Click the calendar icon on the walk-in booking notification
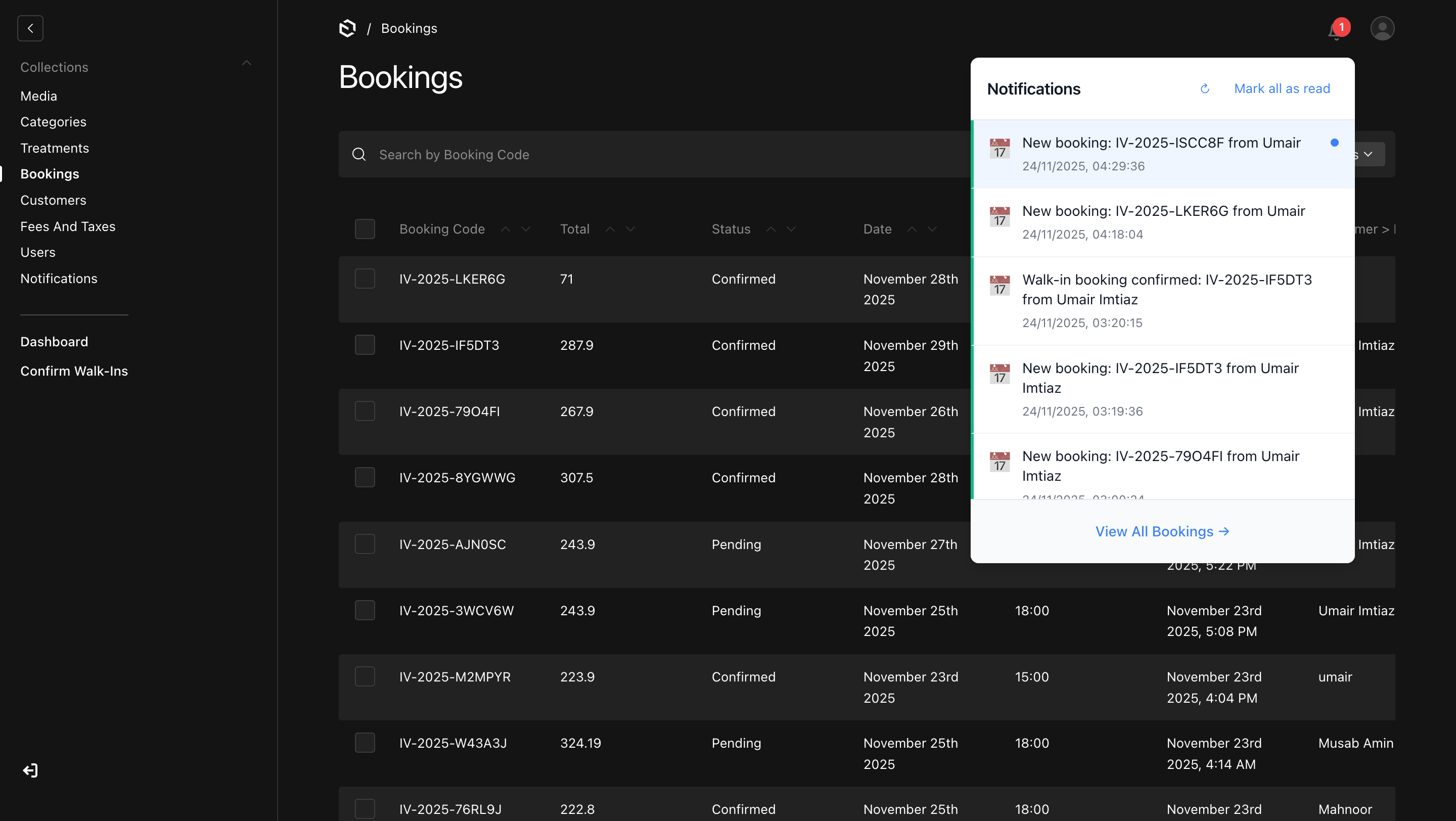 pos(999,285)
